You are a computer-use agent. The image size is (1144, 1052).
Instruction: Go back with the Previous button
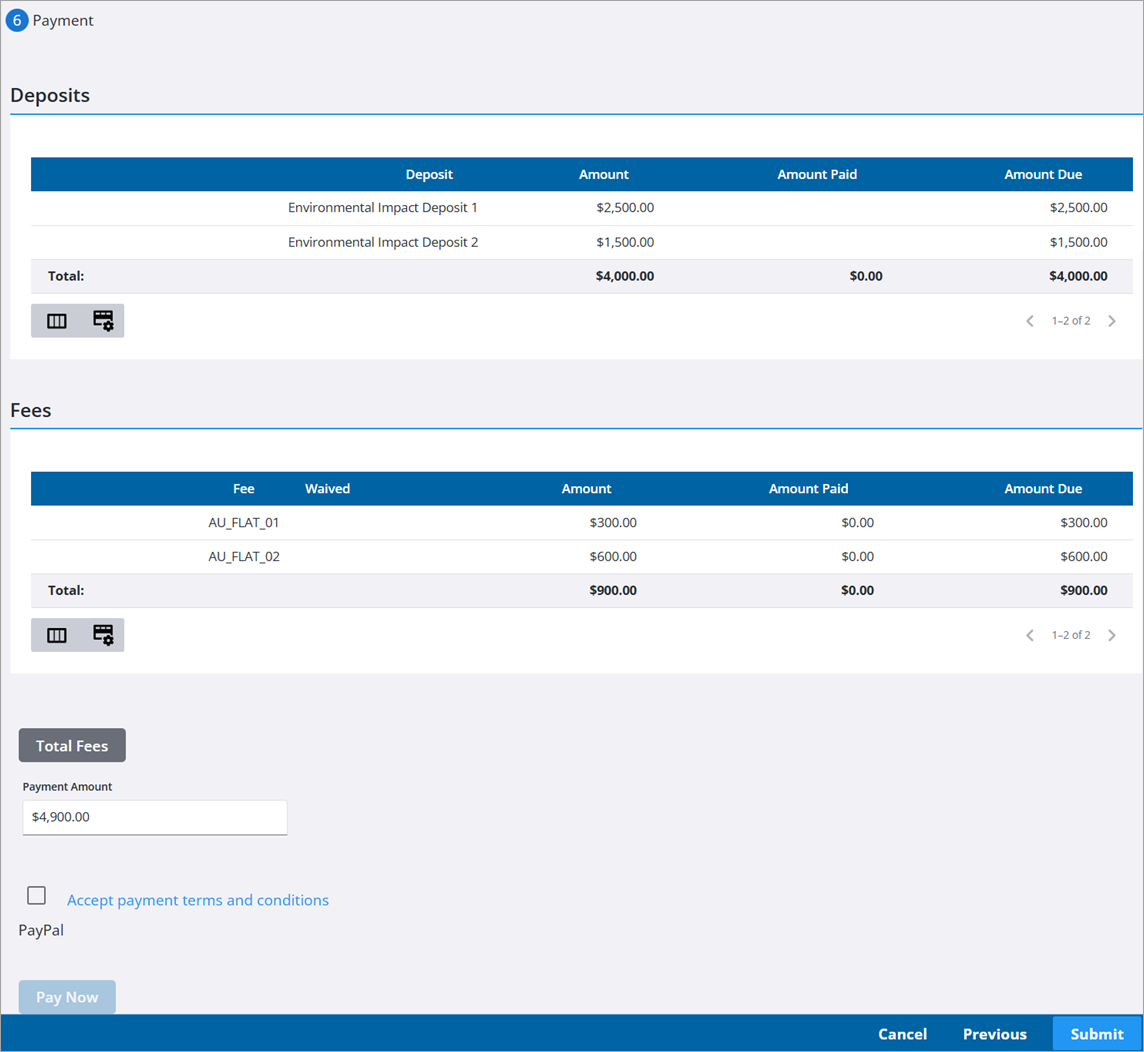pos(994,1034)
